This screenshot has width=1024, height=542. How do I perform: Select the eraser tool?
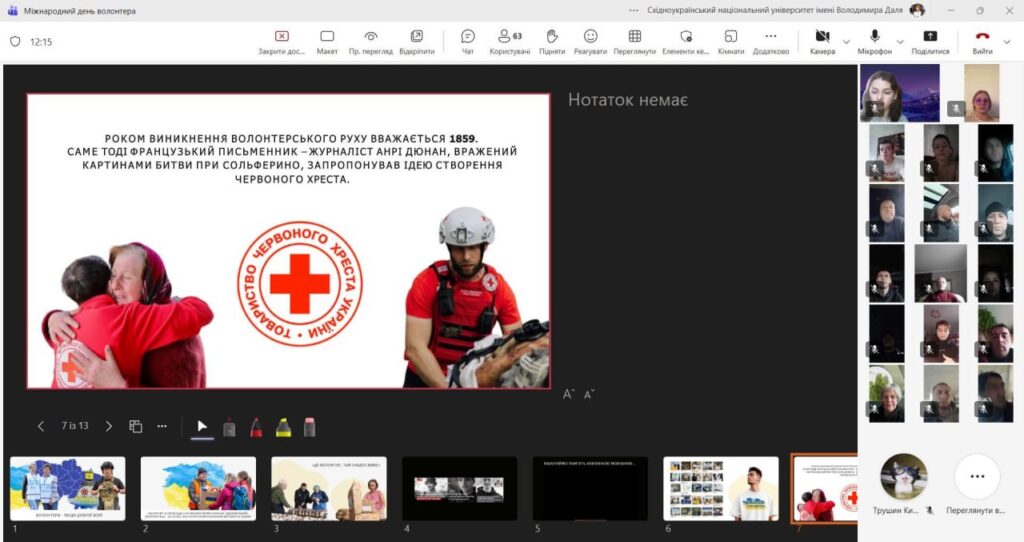[309, 427]
